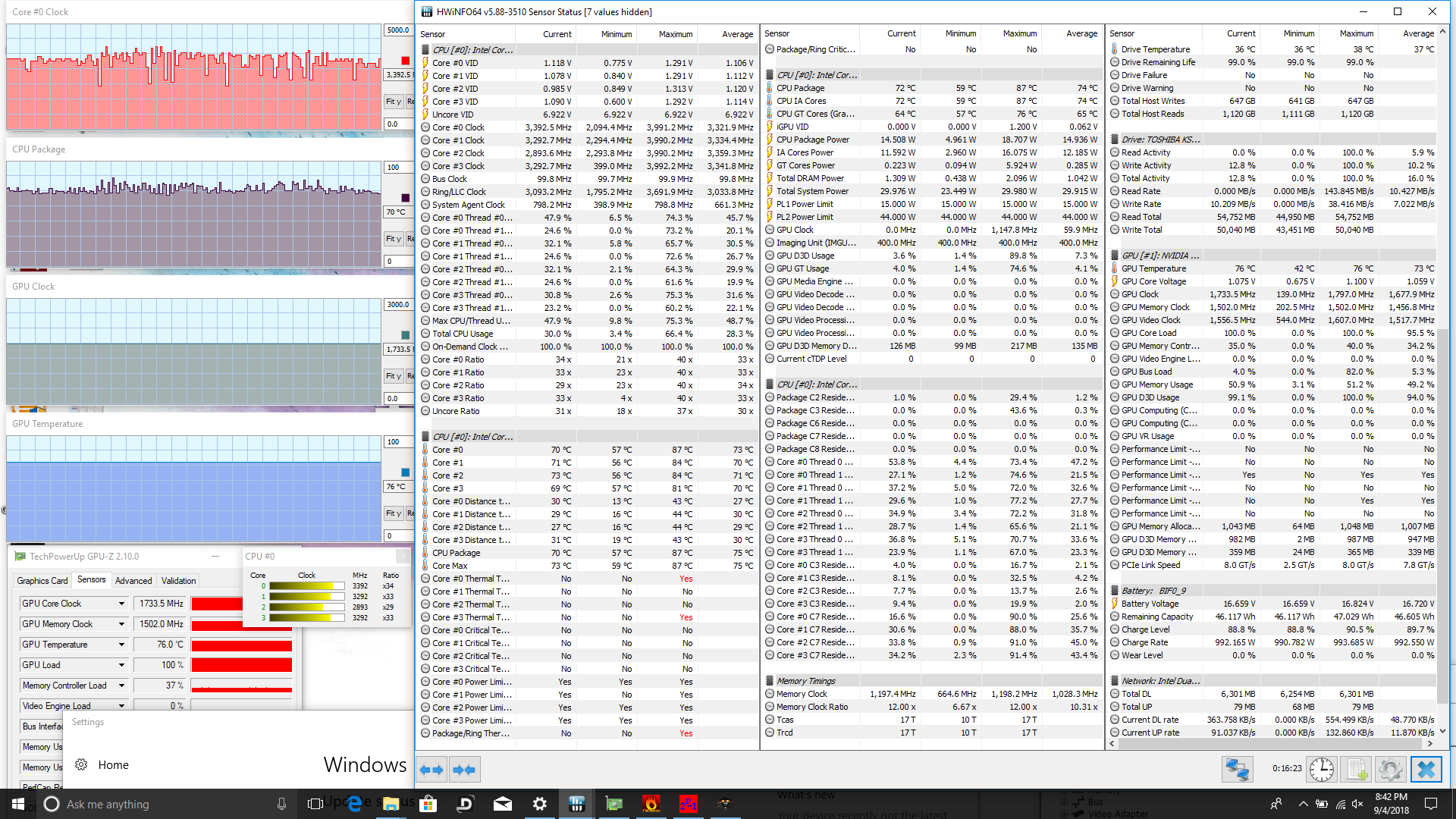The width and height of the screenshot is (1456, 819).
Task: Open the Mail app from the taskbar
Action: (502, 804)
